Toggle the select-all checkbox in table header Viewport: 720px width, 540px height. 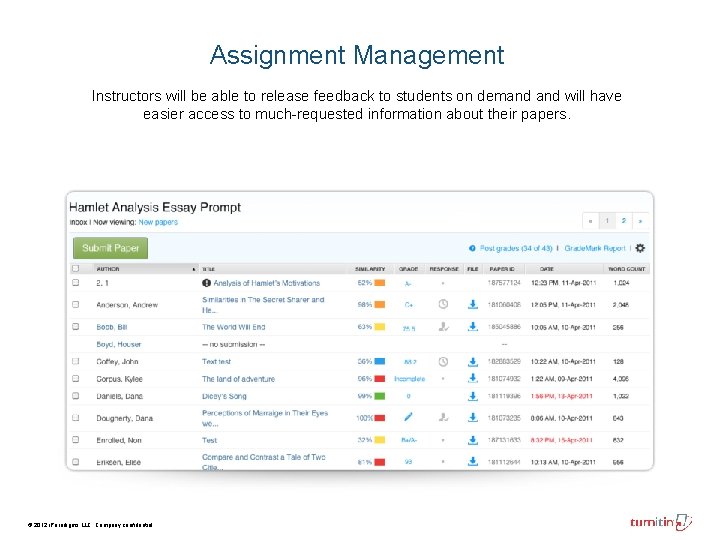point(76,268)
